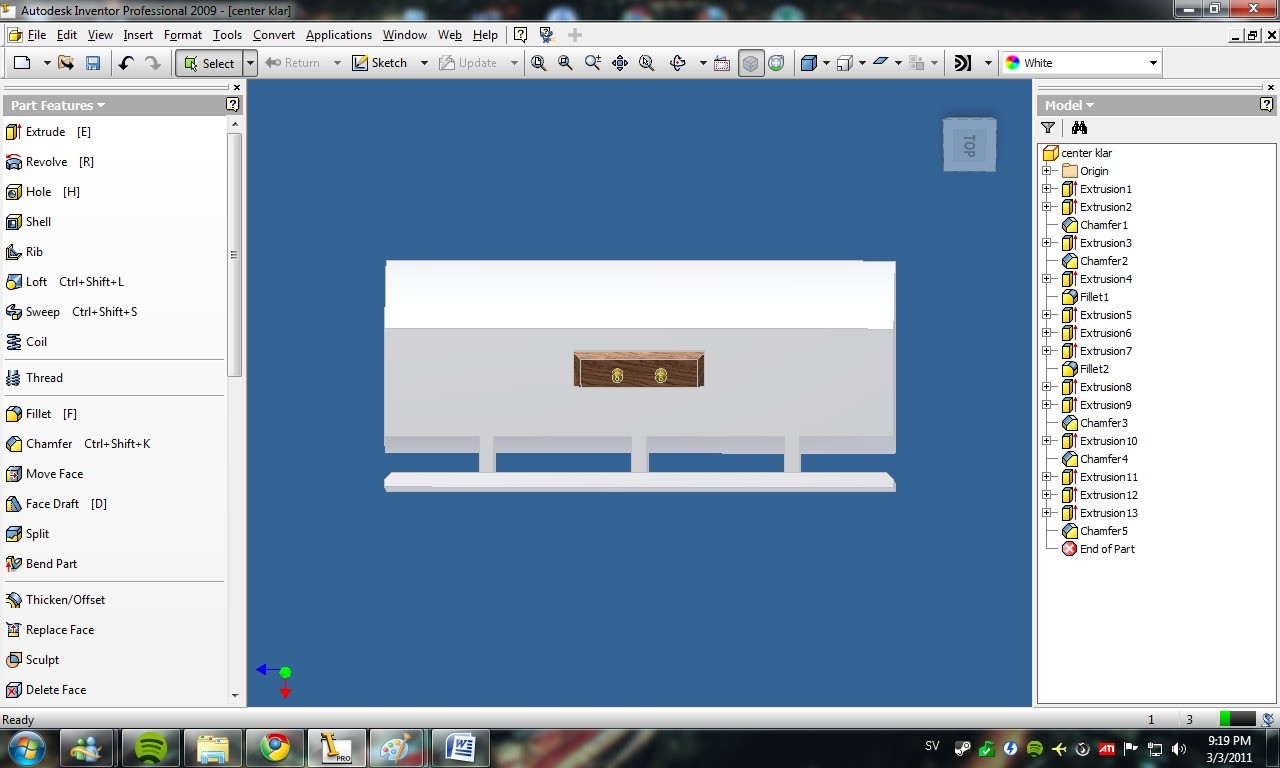
Task: Choose the Hole feature
Action: 43,192
